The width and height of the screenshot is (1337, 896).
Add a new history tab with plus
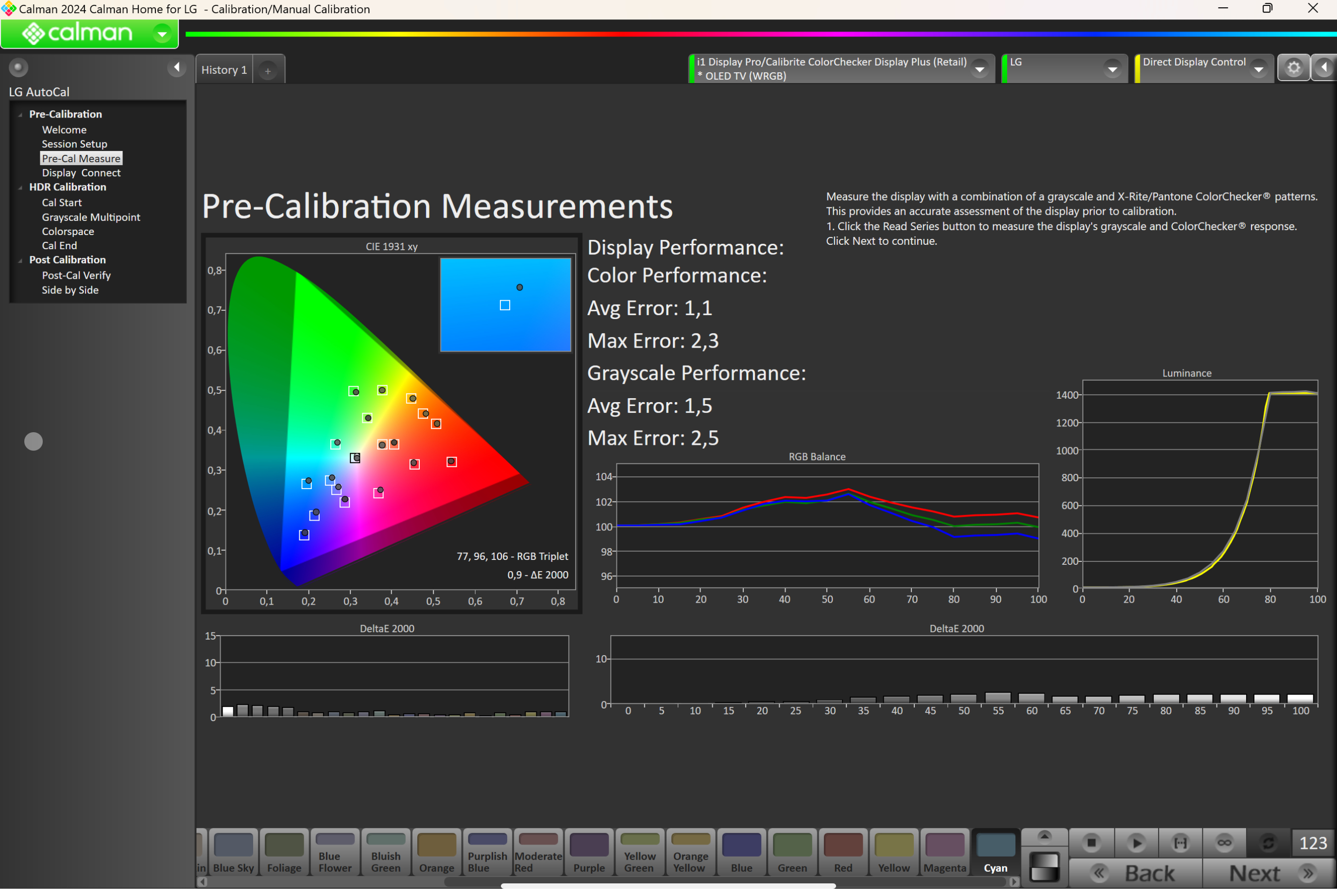pyautogui.click(x=268, y=70)
